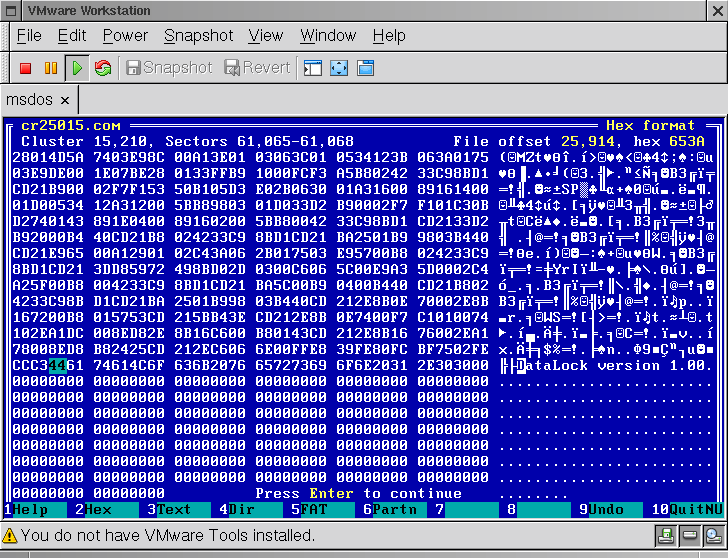728x558 pixels.
Task: Open the Window menu
Action: pos(328,36)
